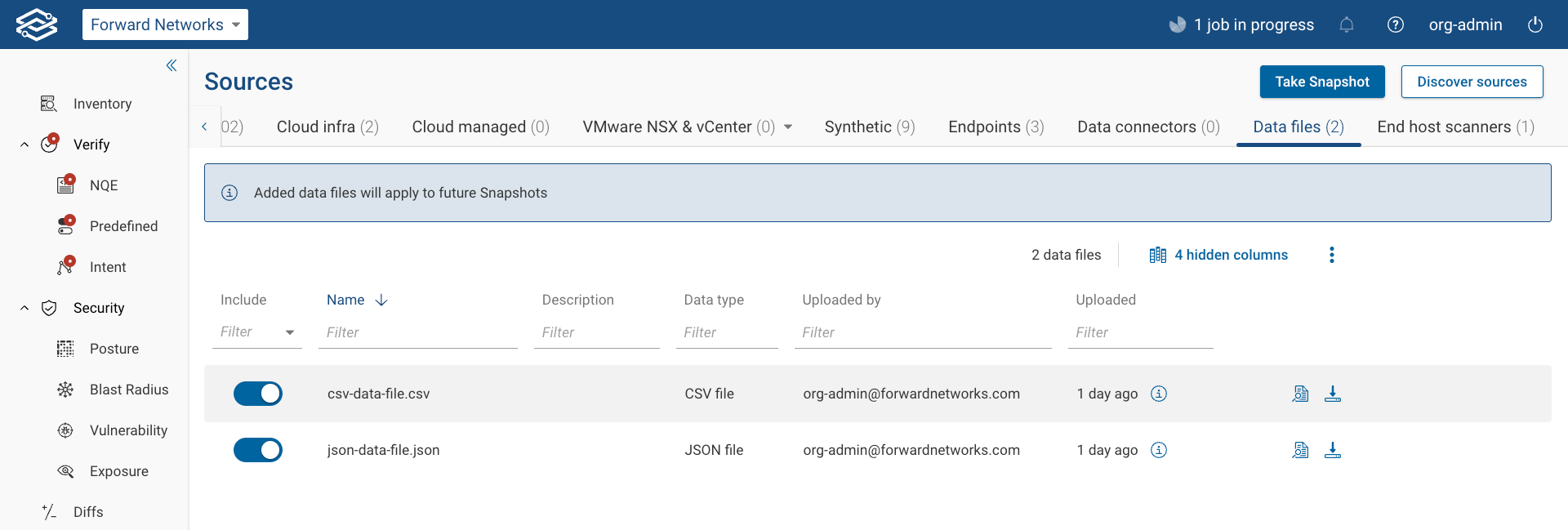Open the three-dot more options menu
Image resolution: width=1568 pixels, height=530 pixels.
pos(1332,255)
